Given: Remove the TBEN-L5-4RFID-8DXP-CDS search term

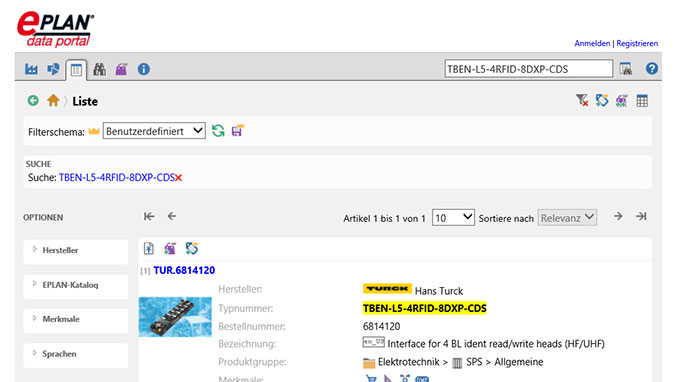Looking at the screenshot, I should click(178, 178).
